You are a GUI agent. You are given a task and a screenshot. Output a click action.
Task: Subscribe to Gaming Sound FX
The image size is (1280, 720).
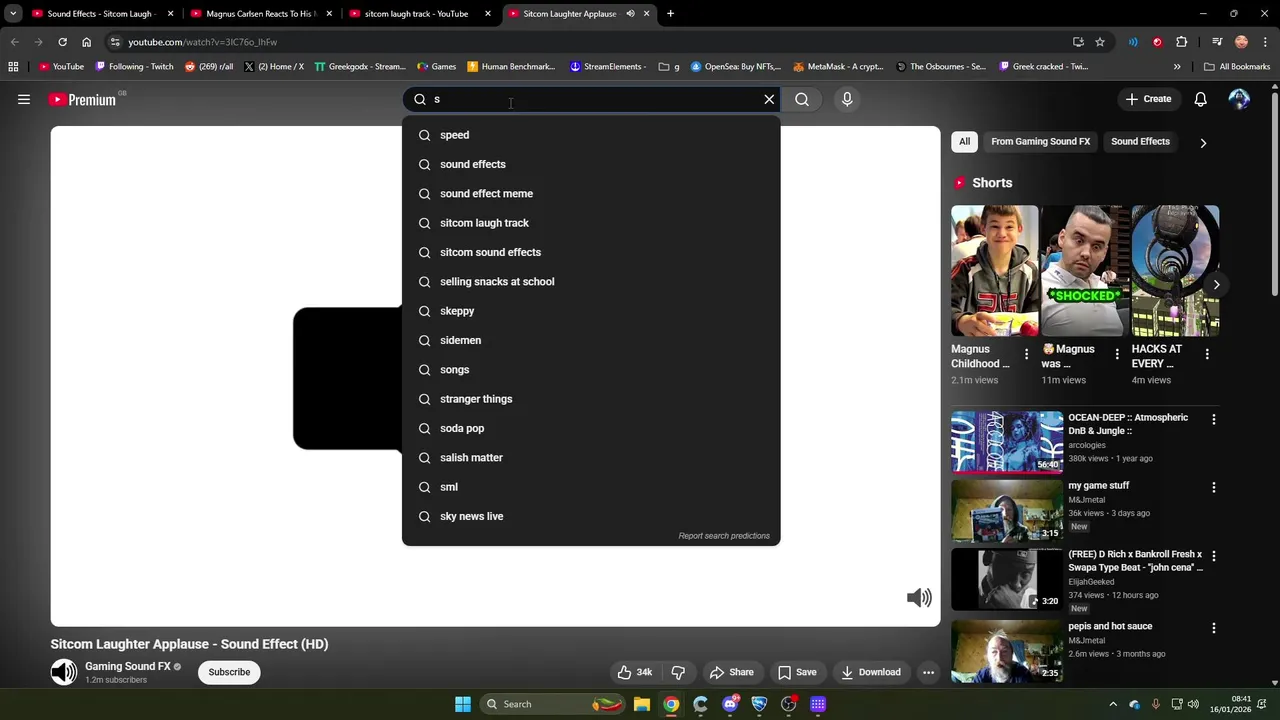pyautogui.click(x=229, y=672)
